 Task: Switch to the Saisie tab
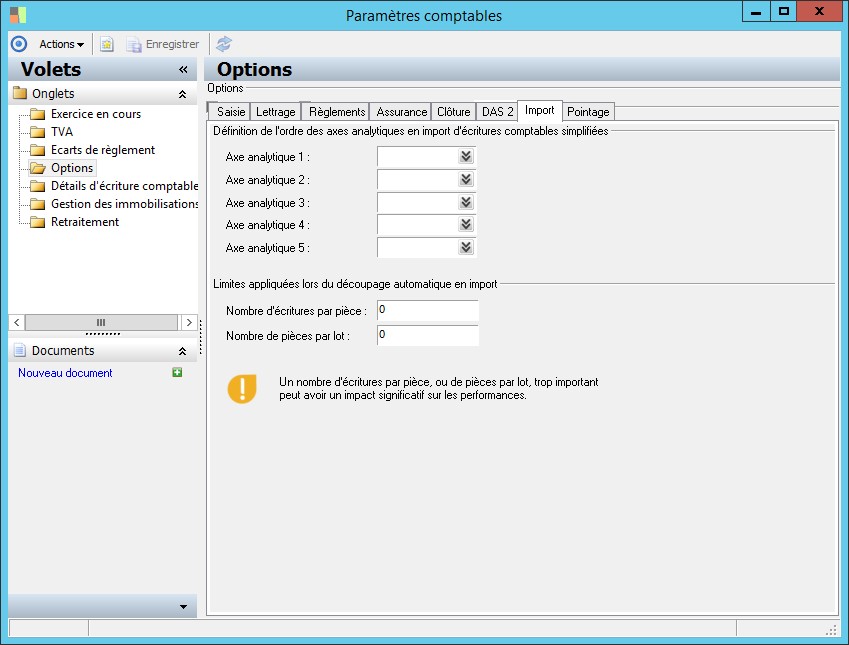pos(228,112)
